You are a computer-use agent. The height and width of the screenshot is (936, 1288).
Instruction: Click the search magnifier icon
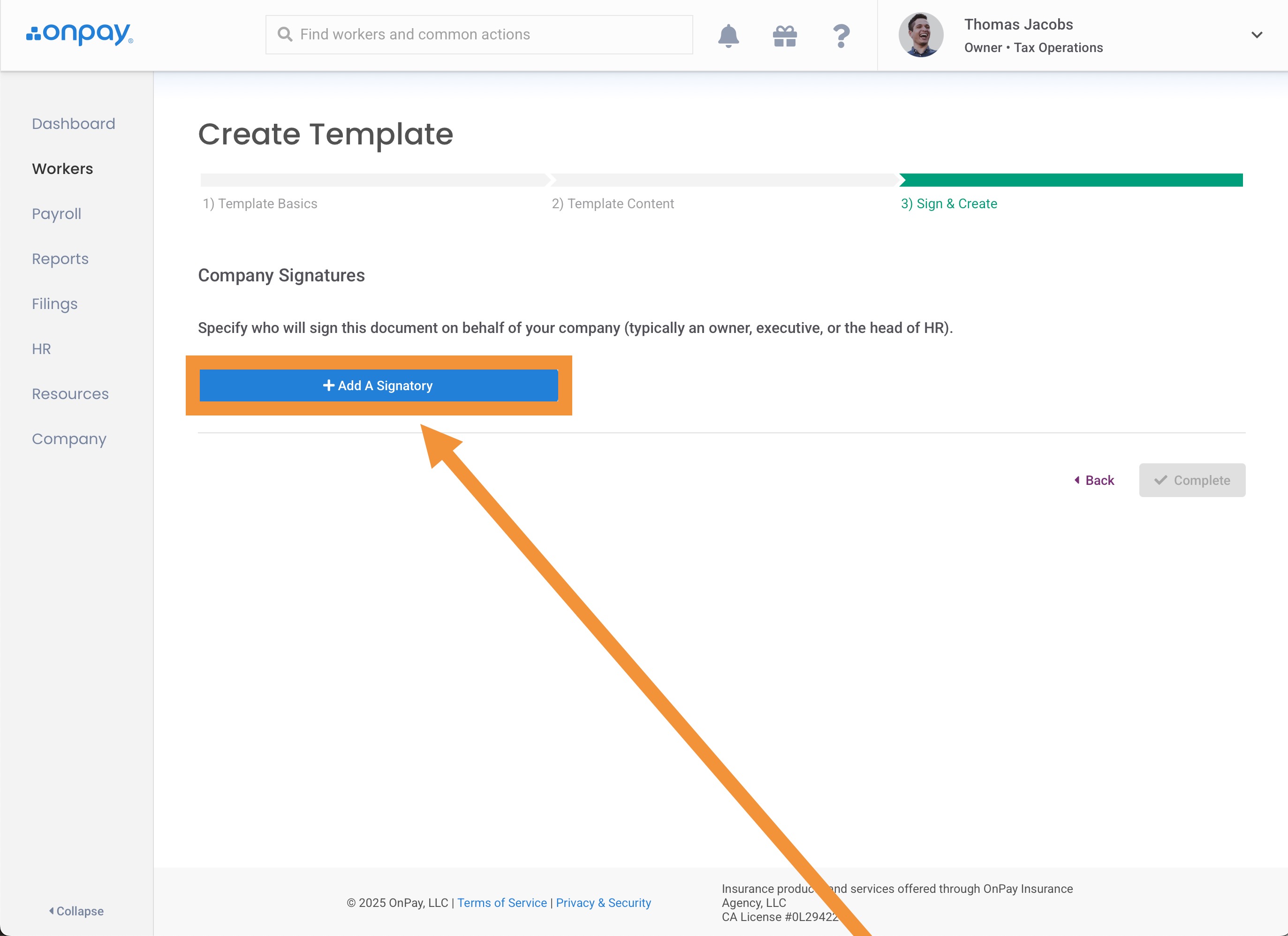(x=285, y=35)
